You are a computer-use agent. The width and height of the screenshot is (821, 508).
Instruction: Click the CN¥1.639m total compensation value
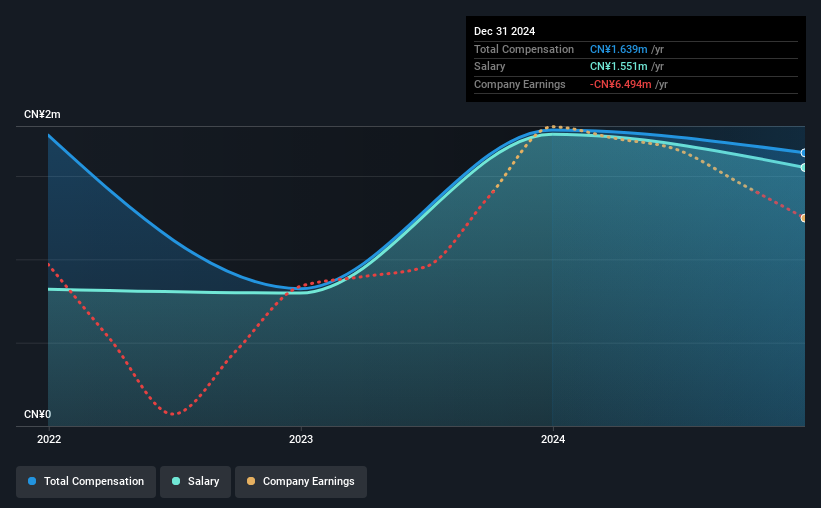pyautogui.click(x=618, y=49)
